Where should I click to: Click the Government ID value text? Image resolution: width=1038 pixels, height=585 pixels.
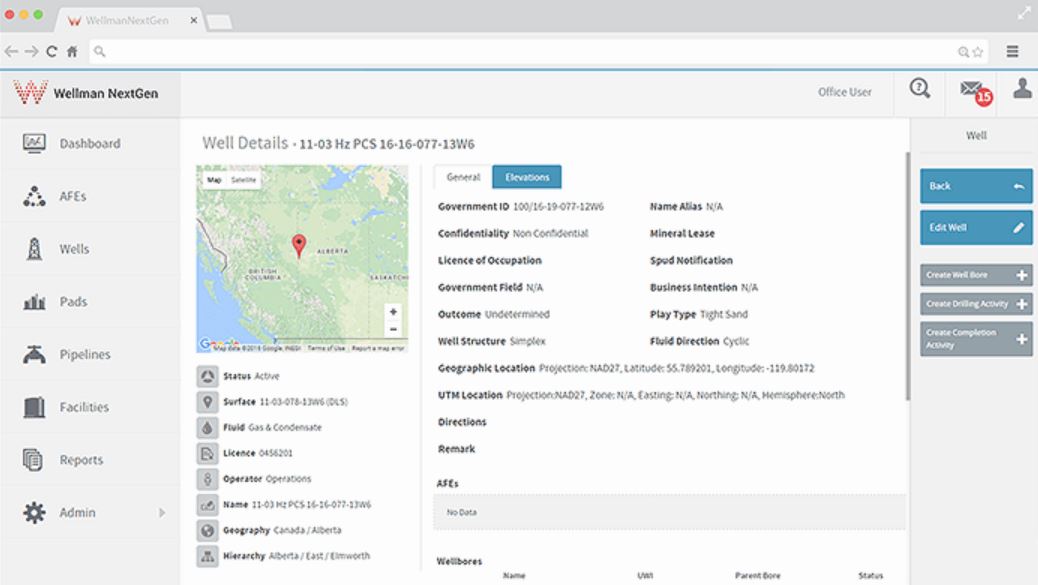tap(558, 206)
